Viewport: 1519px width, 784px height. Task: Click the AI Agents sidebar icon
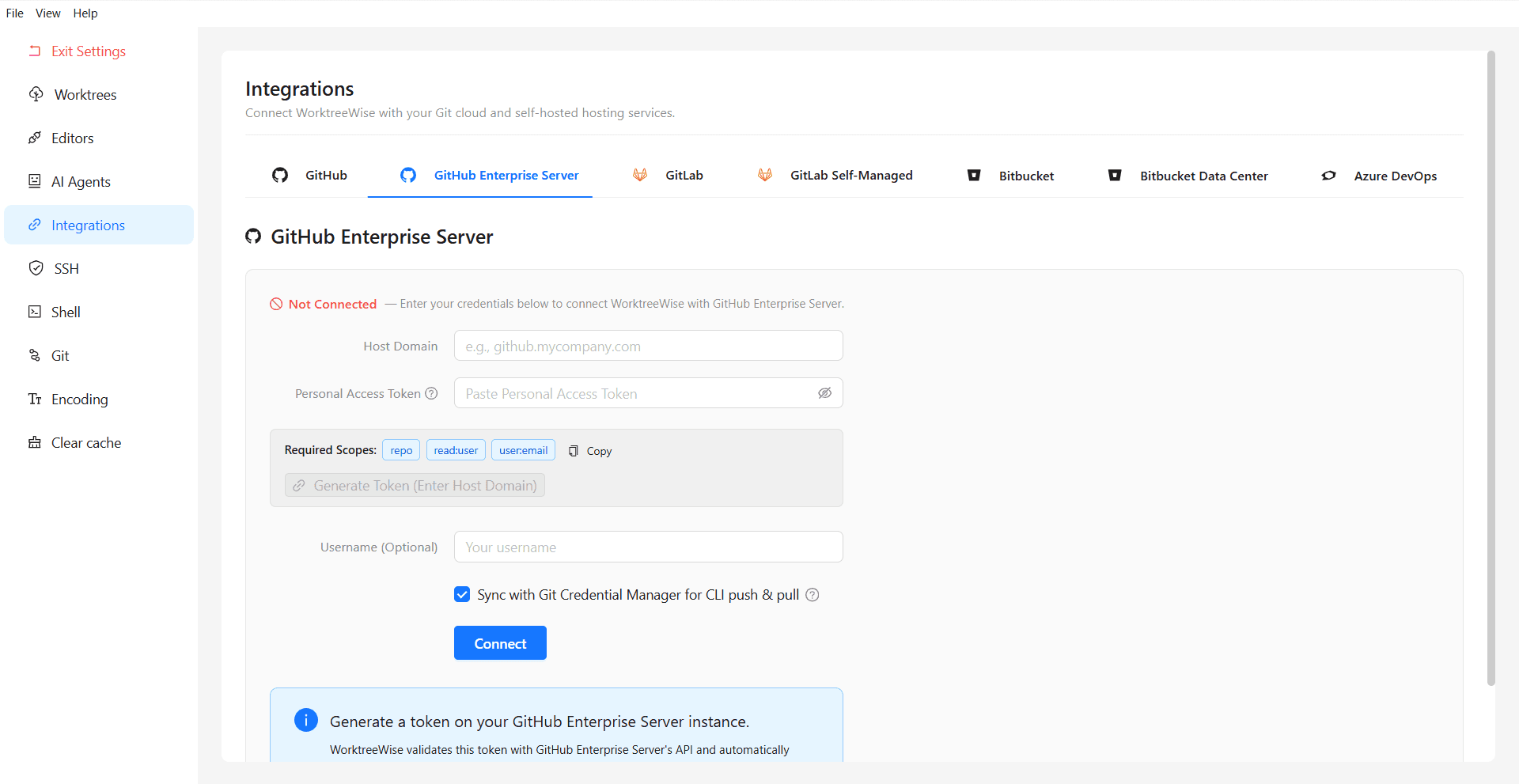[35, 181]
